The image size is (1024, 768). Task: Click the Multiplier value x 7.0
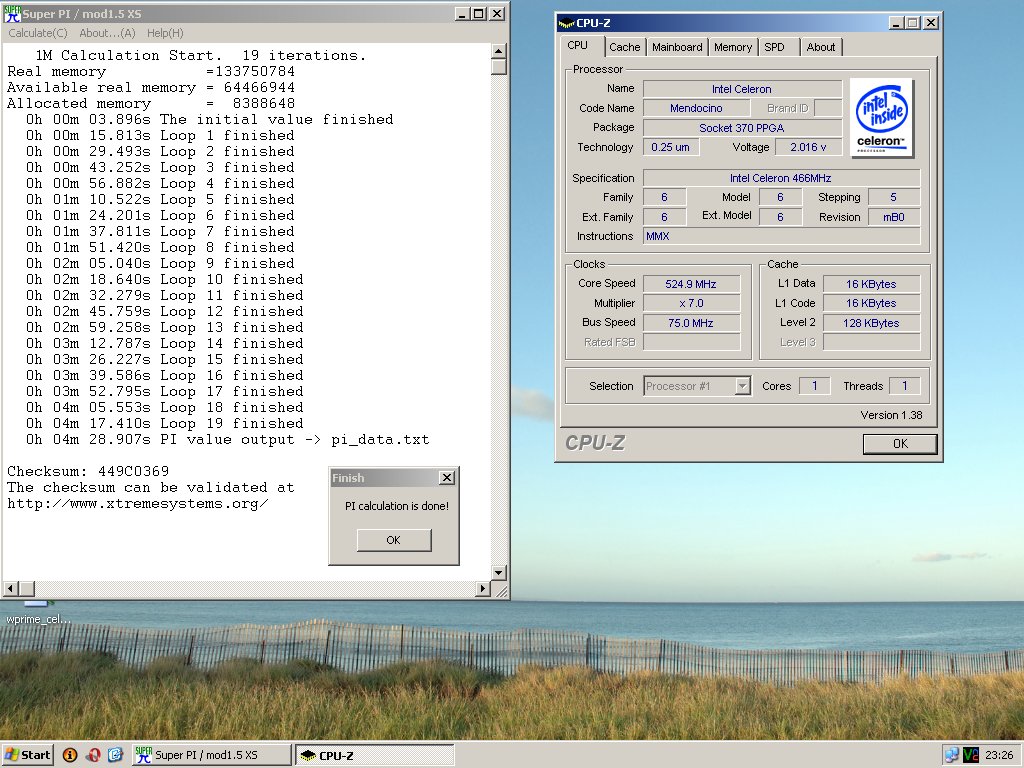coord(692,303)
